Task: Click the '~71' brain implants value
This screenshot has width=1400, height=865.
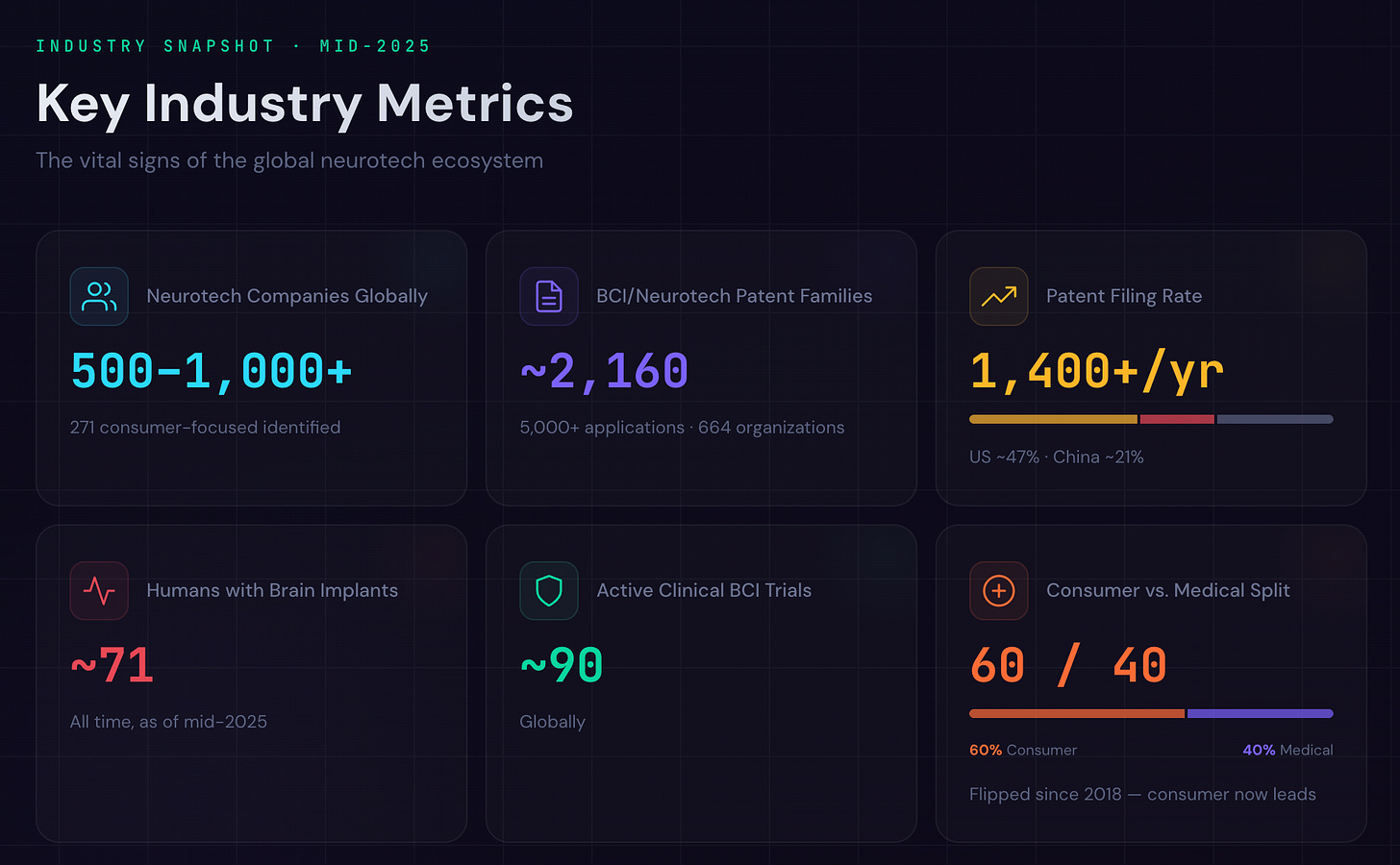Action: [x=112, y=665]
